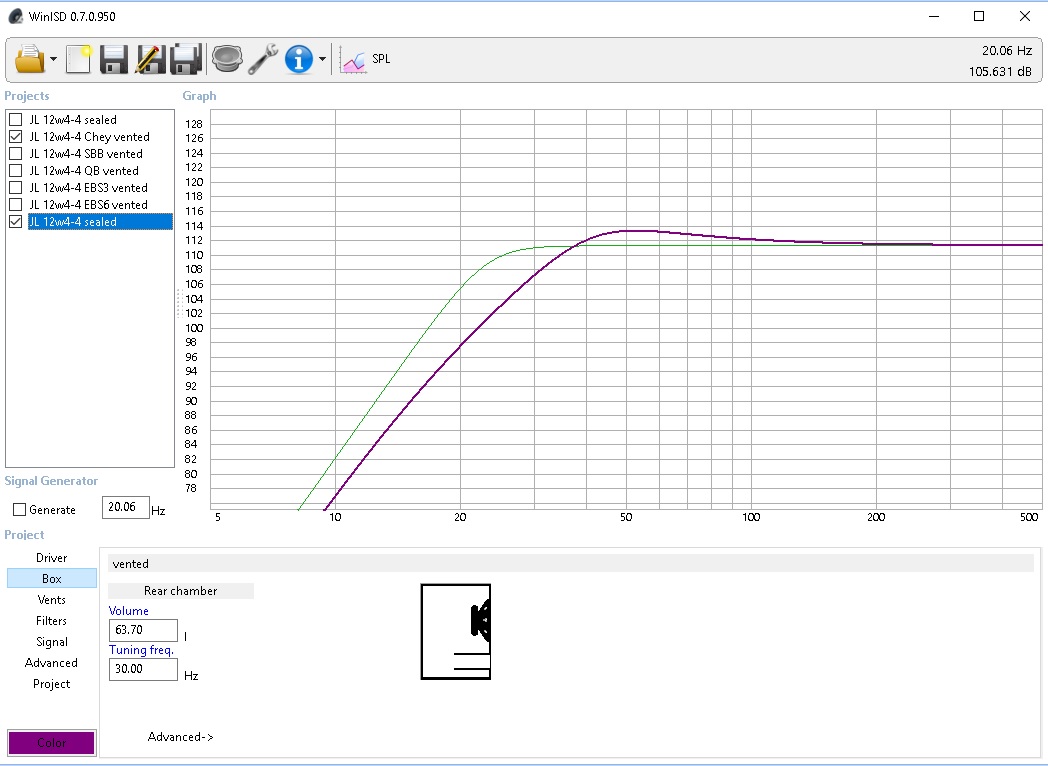Switch to the Filters tab

pos(51,621)
